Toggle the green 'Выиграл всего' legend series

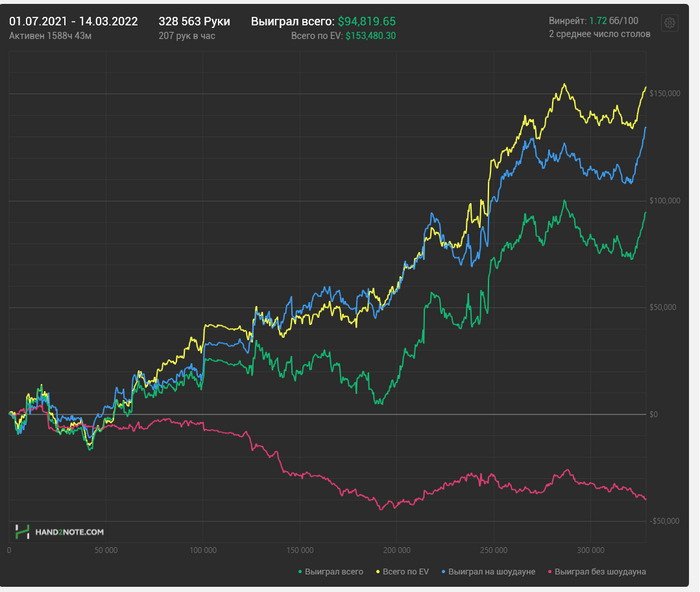point(331,571)
